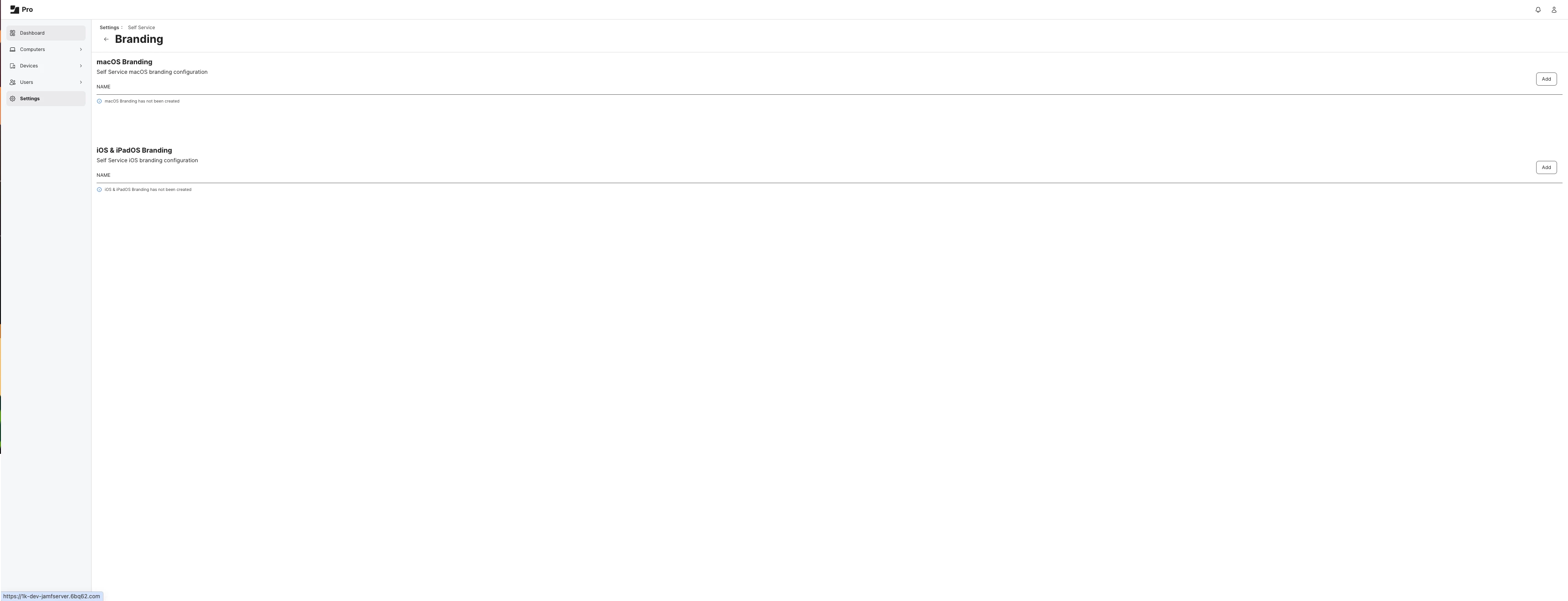Add a macOS Branding configuration
Image resolution: width=1568 pixels, height=601 pixels.
[x=1546, y=79]
